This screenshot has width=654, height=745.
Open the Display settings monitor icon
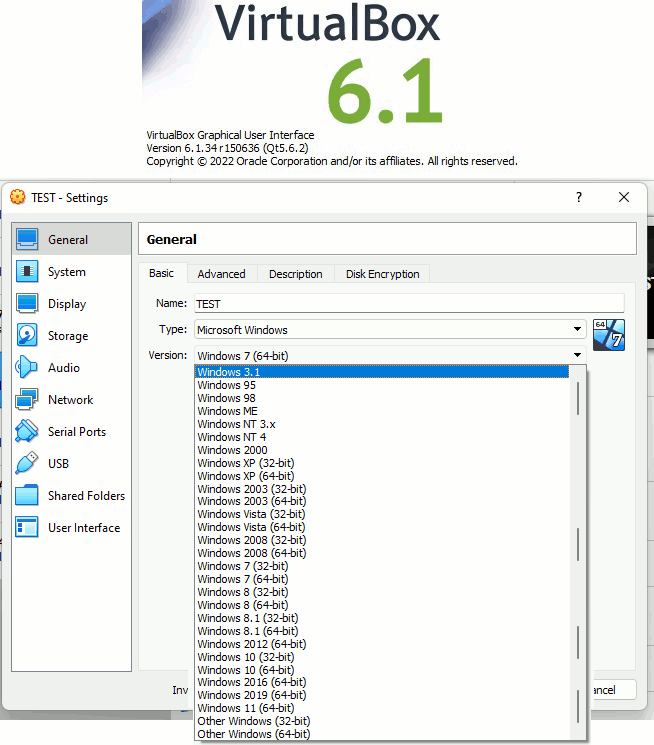pyautogui.click(x=27, y=304)
